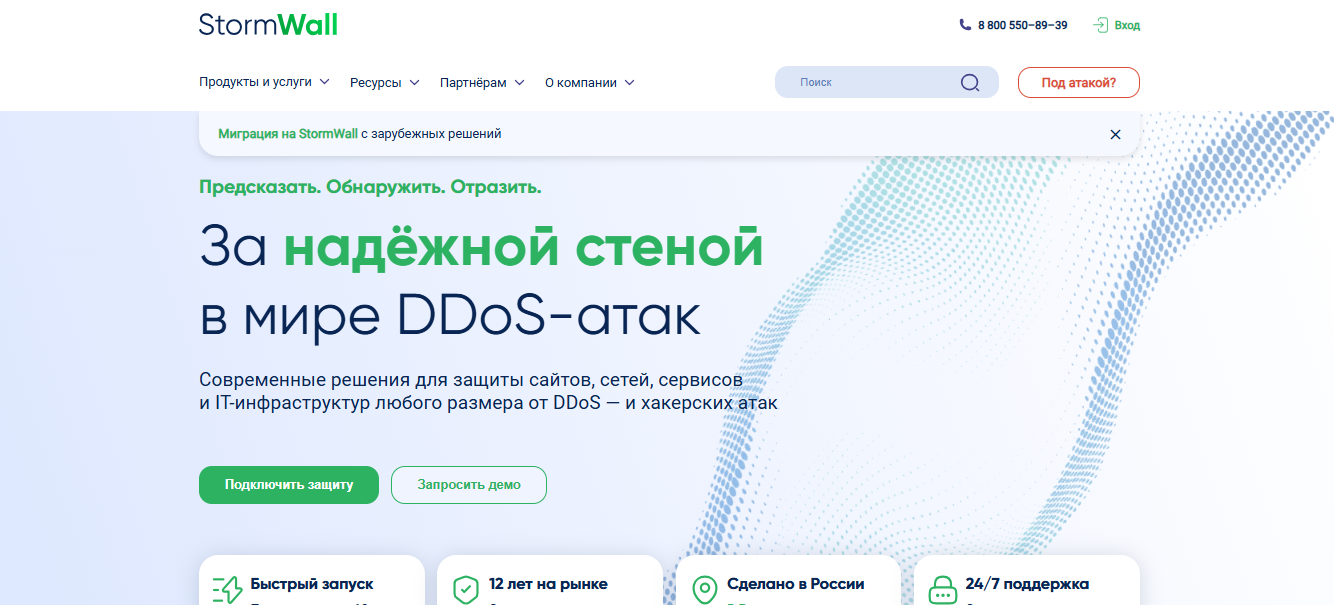Click the shield checkmark icon by 12 лет
The height and width of the screenshot is (605, 1334).
(466, 590)
